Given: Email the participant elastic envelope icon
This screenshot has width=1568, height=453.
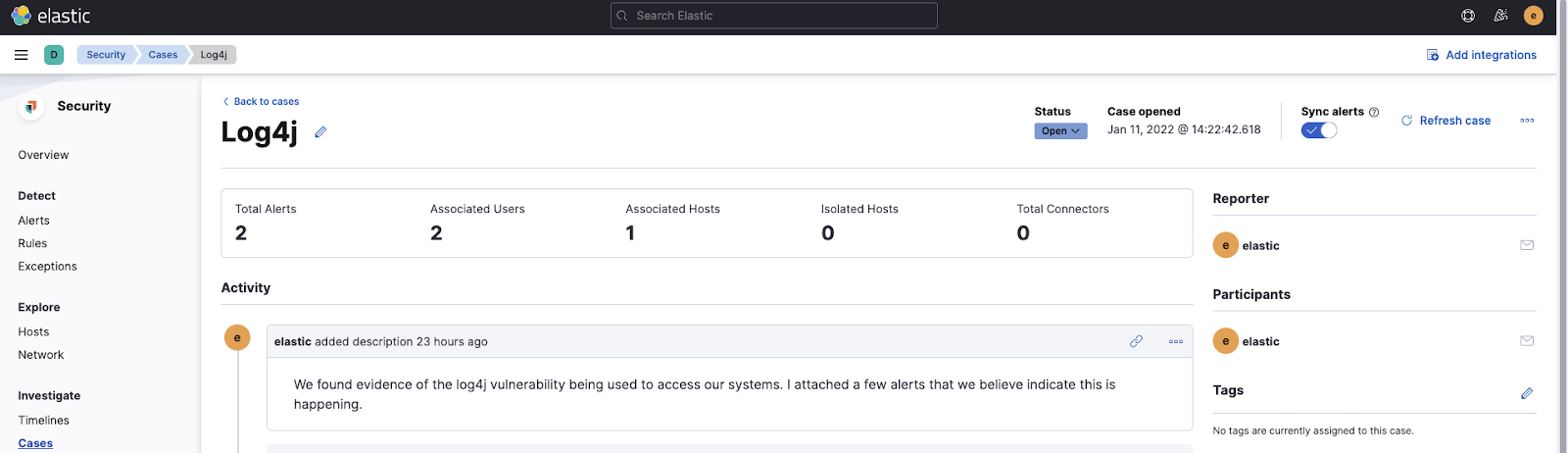Looking at the screenshot, I should 1527,341.
